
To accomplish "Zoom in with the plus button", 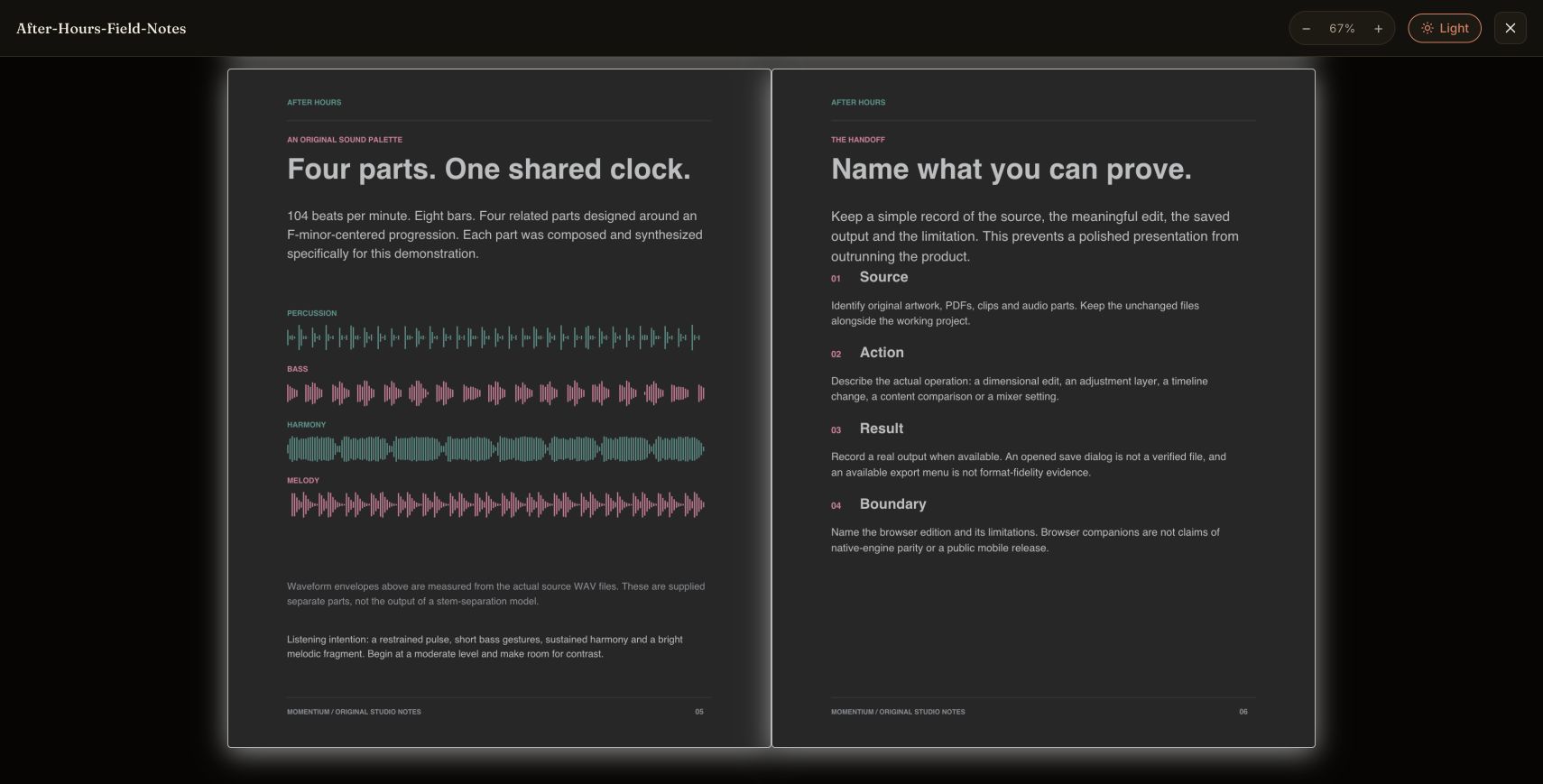I will tap(1378, 29).
